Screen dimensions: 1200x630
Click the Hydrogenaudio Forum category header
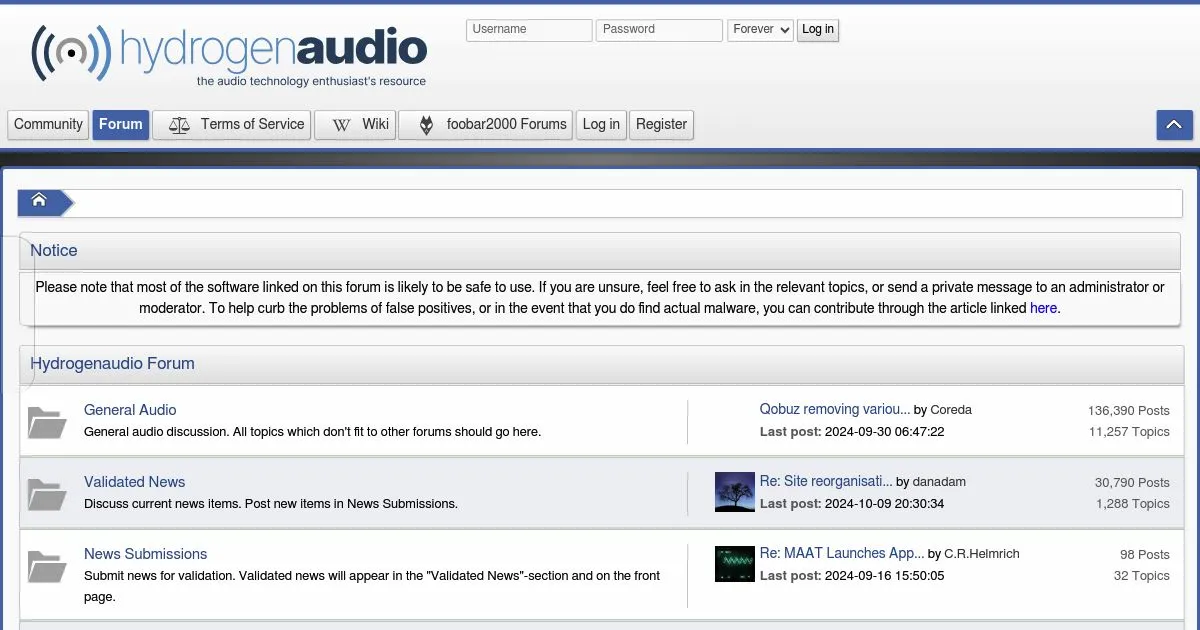(601, 364)
